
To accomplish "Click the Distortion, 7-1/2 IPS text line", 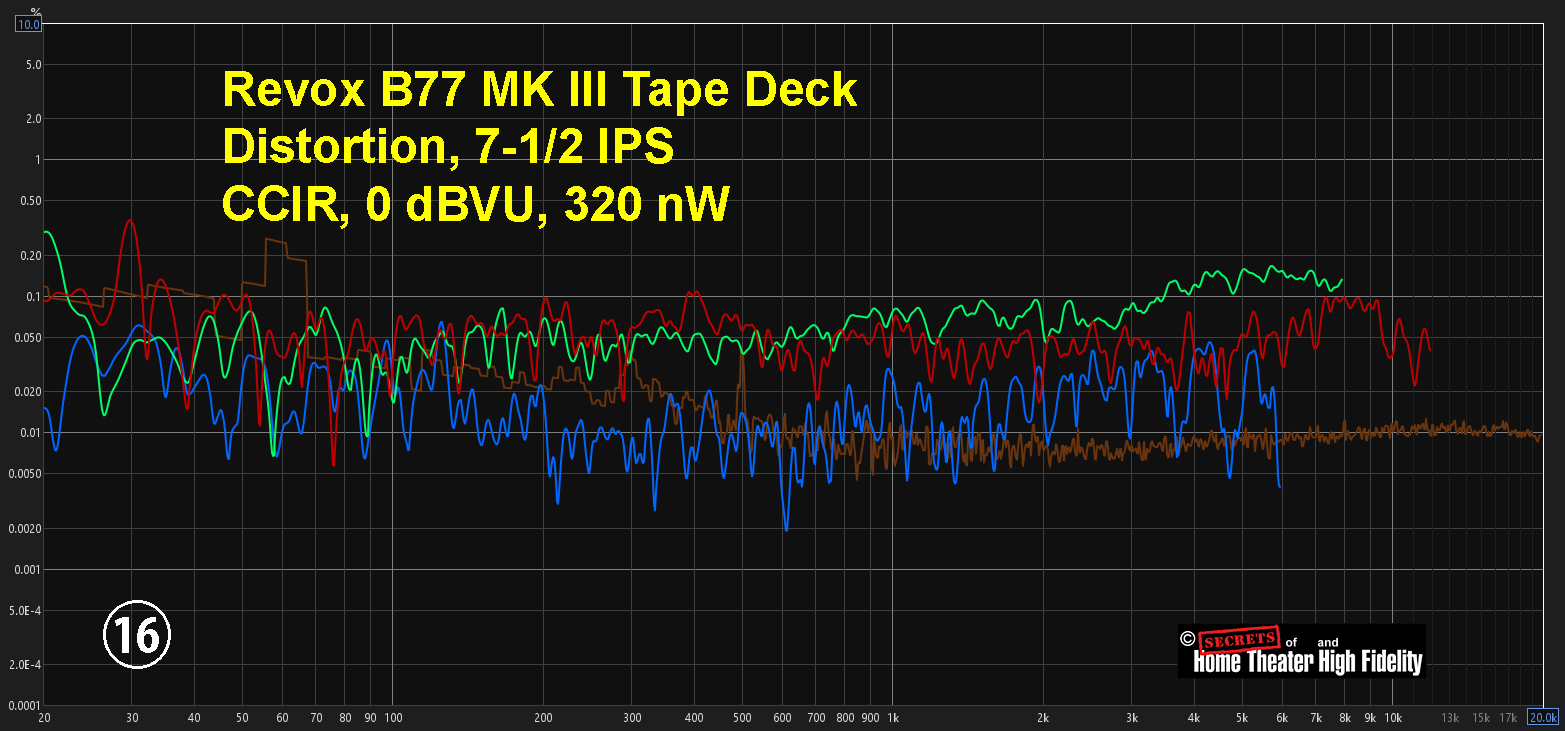I will (448, 147).
